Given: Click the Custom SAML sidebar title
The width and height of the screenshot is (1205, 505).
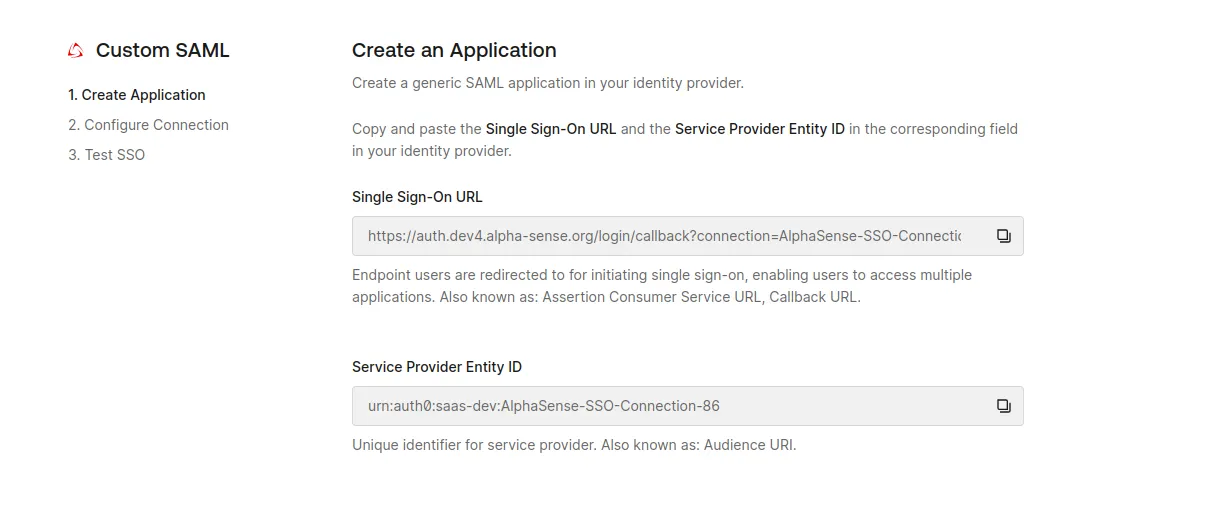Looking at the screenshot, I should pos(162,51).
